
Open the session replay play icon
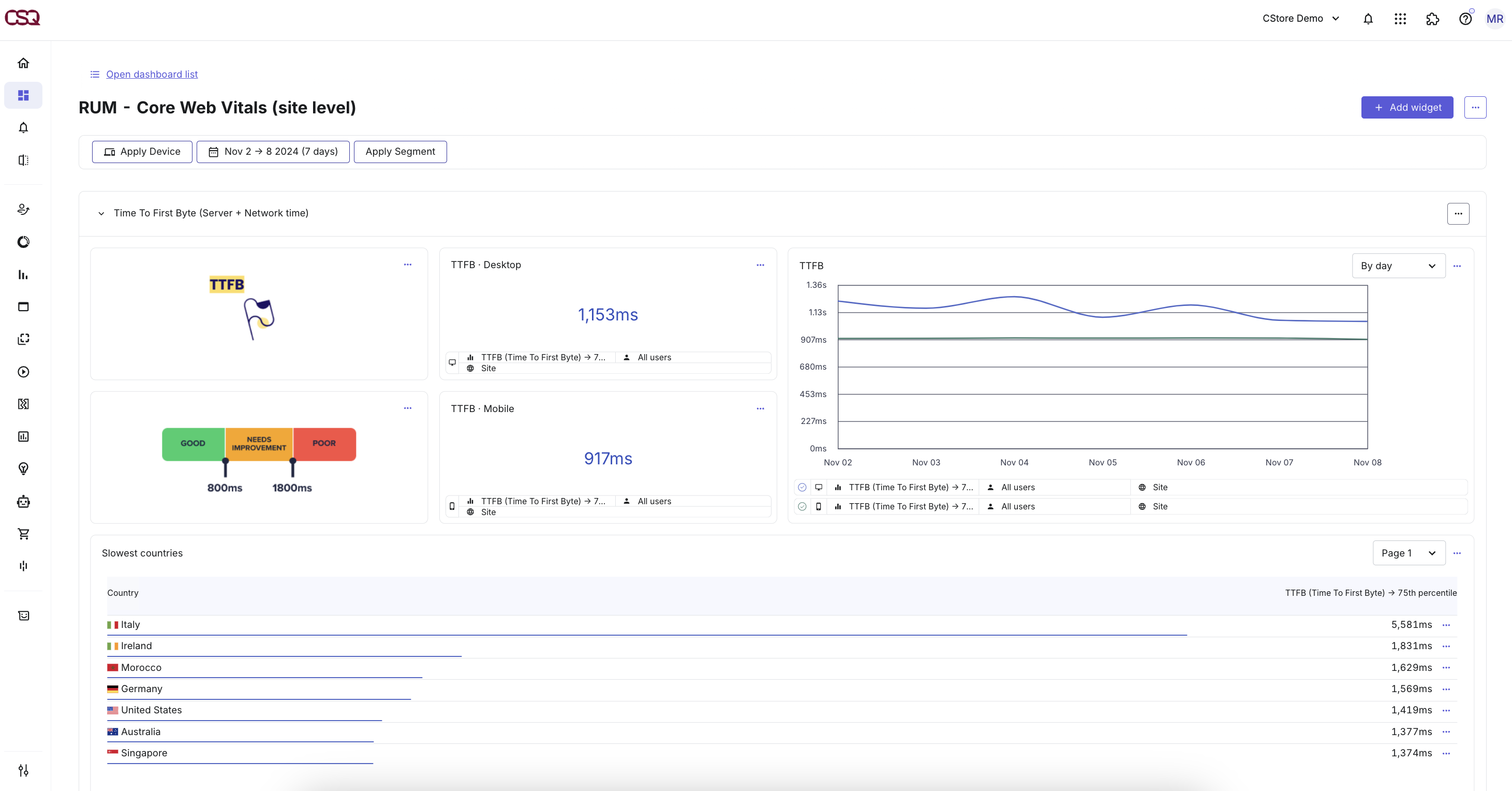[x=23, y=372]
